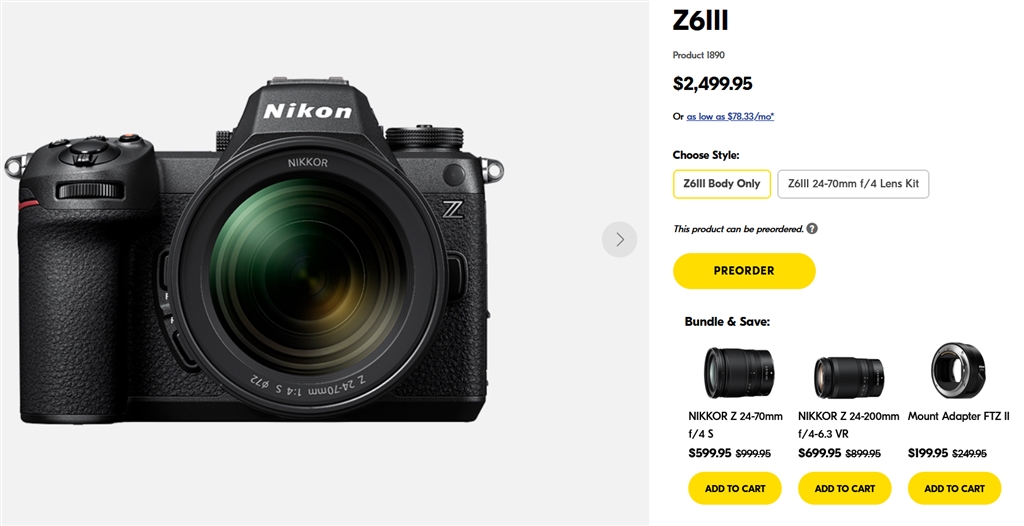
Task: Click the NIKKOR Z 24-200mm lens thumbnail
Action: point(848,377)
